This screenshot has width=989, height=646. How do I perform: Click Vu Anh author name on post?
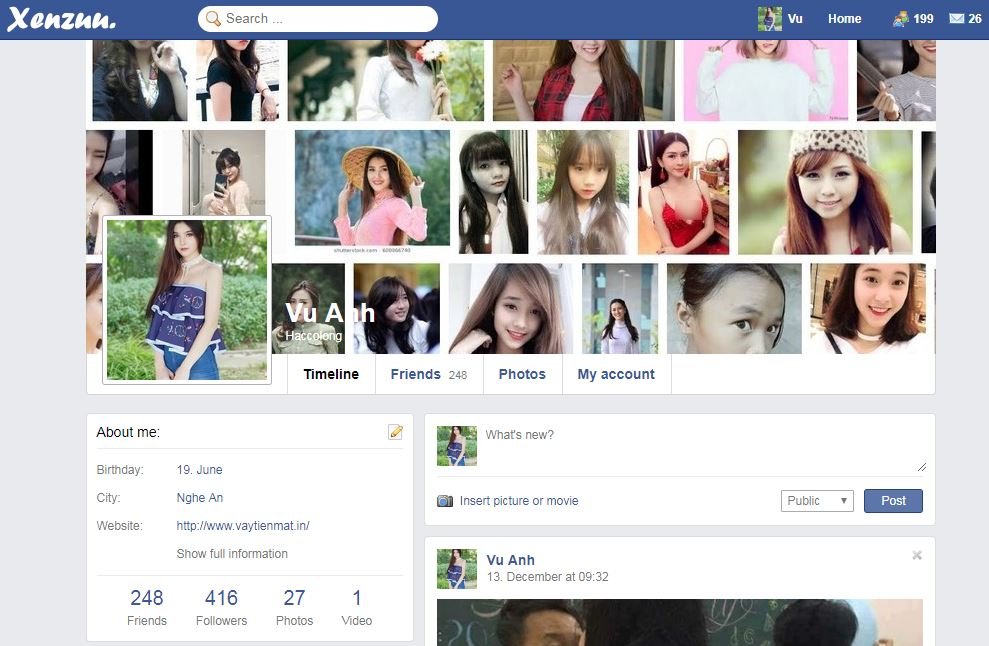[510, 560]
